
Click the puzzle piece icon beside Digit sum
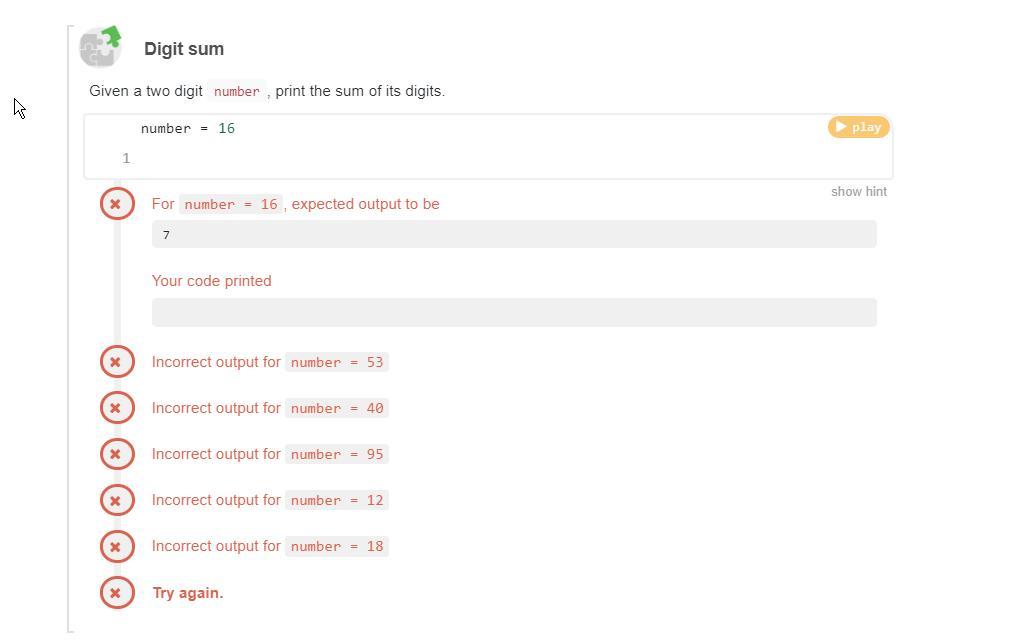pyautogui.click(x=100, y=47)
